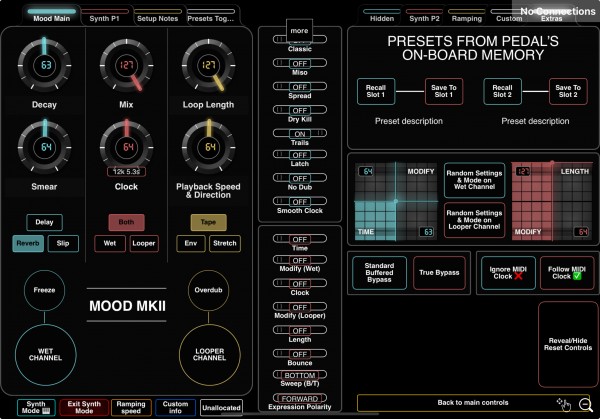Click the Loop Length knob
600x419 pixels.
tap(209, 65)
